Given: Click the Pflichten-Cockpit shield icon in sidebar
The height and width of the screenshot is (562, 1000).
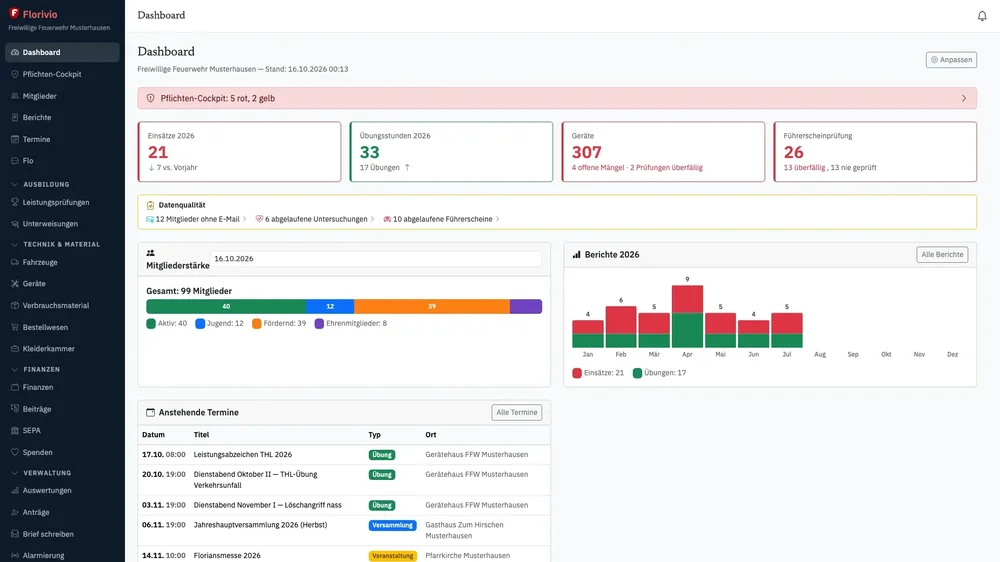Looking at the screenshot, I should pos(15,74).
